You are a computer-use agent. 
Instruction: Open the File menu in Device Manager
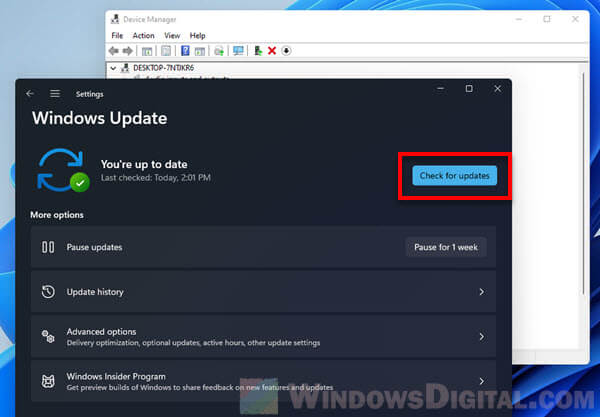coord(117,36)
